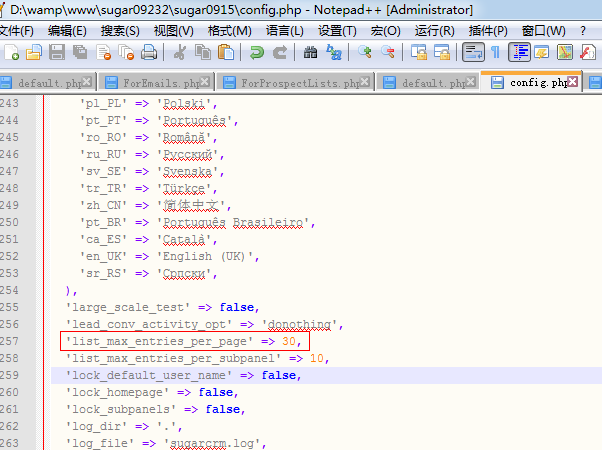Click the value 10 on line 258
Viewport: 602px width, 450px height.
pyautogui.click(x=317, y=358)
